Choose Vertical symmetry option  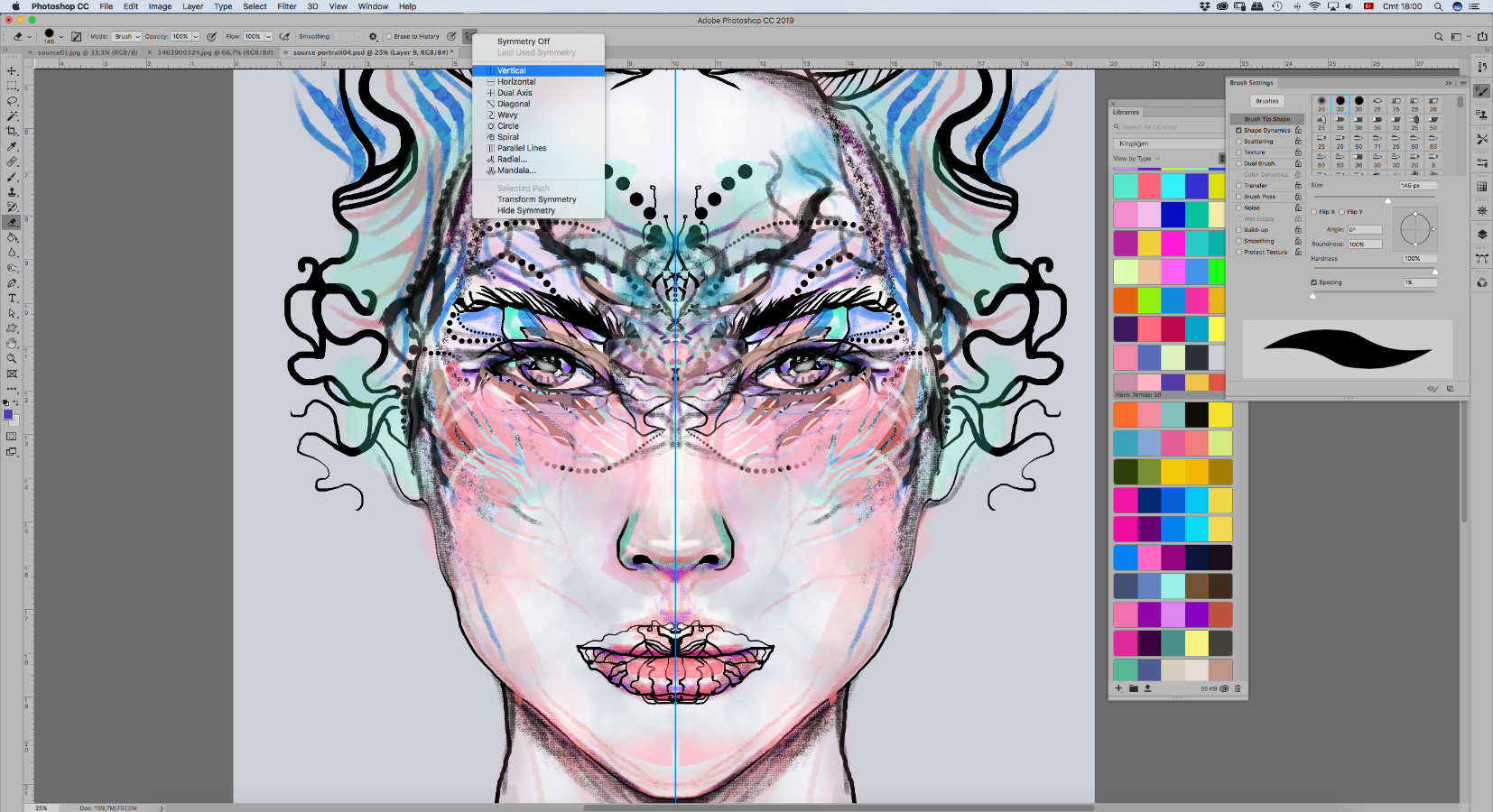(539, 70)
